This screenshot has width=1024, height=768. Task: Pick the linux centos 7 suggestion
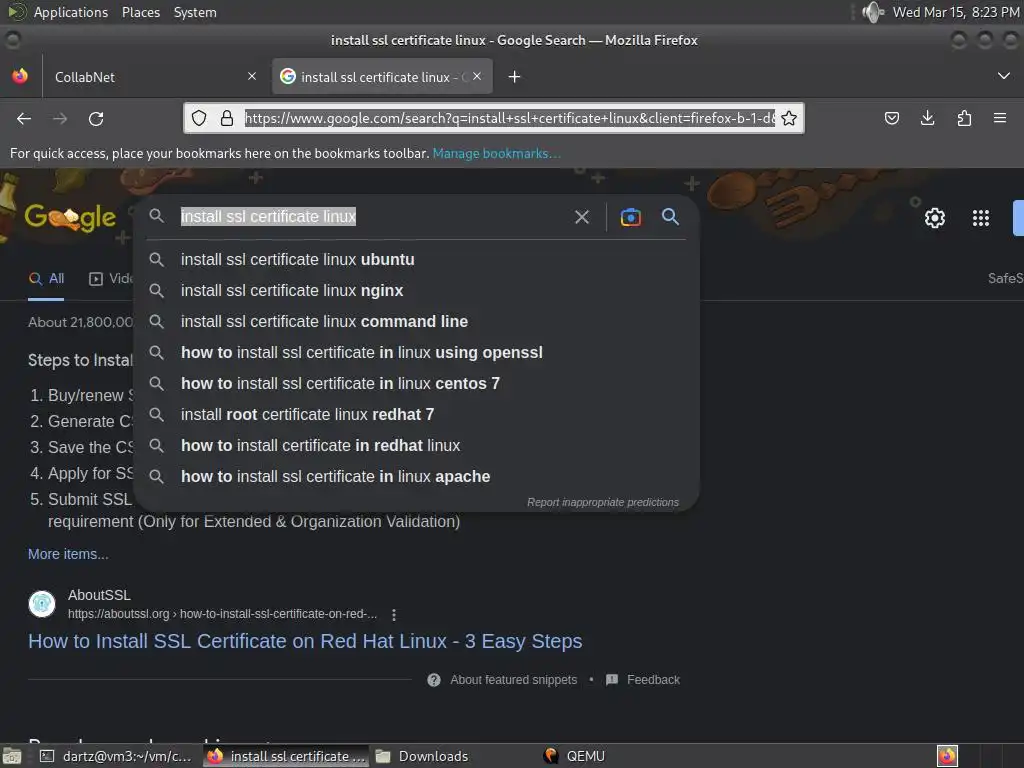point(417,384)
